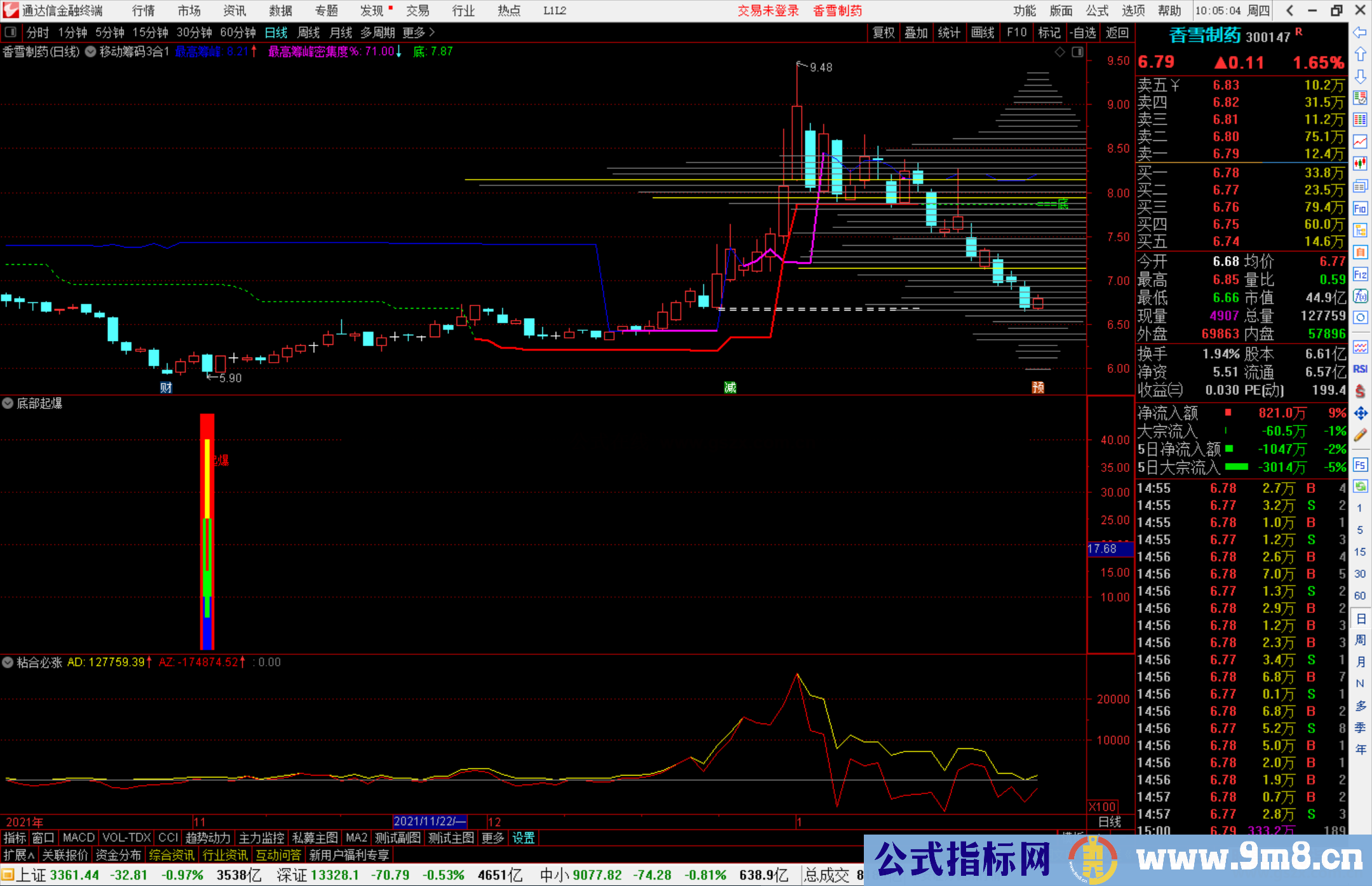This screenshot has width=1372, height=886.
Task: Click the F10 company info sidebar icon
Action: [1360, 208]
